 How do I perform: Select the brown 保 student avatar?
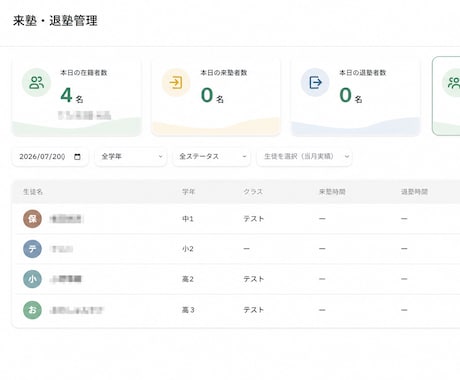coord(32,219)
